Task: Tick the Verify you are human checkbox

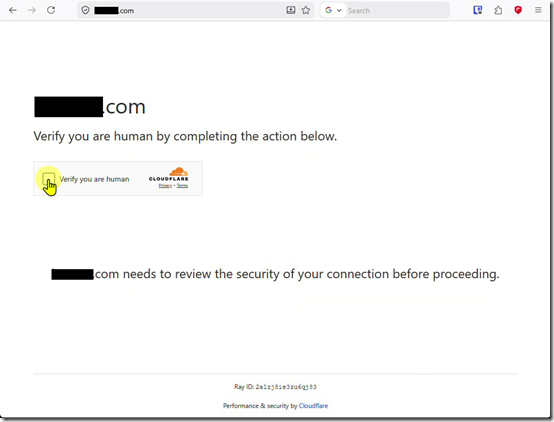Action: [x=48, y=179]
